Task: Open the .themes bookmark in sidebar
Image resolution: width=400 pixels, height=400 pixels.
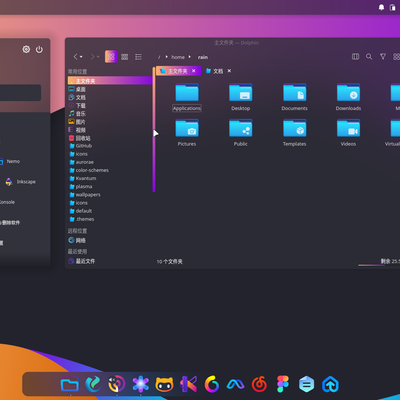Action: [110, 219]
